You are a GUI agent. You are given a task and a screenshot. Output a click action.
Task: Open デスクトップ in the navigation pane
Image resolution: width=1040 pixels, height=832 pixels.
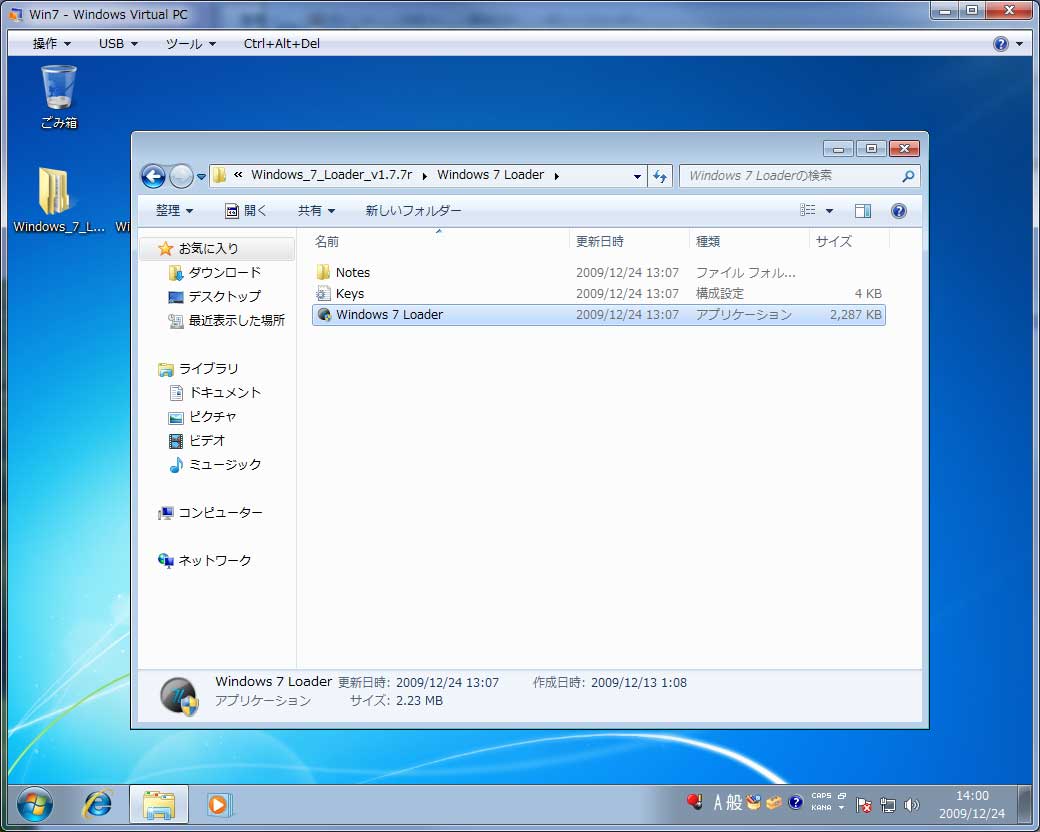(214, 297)
